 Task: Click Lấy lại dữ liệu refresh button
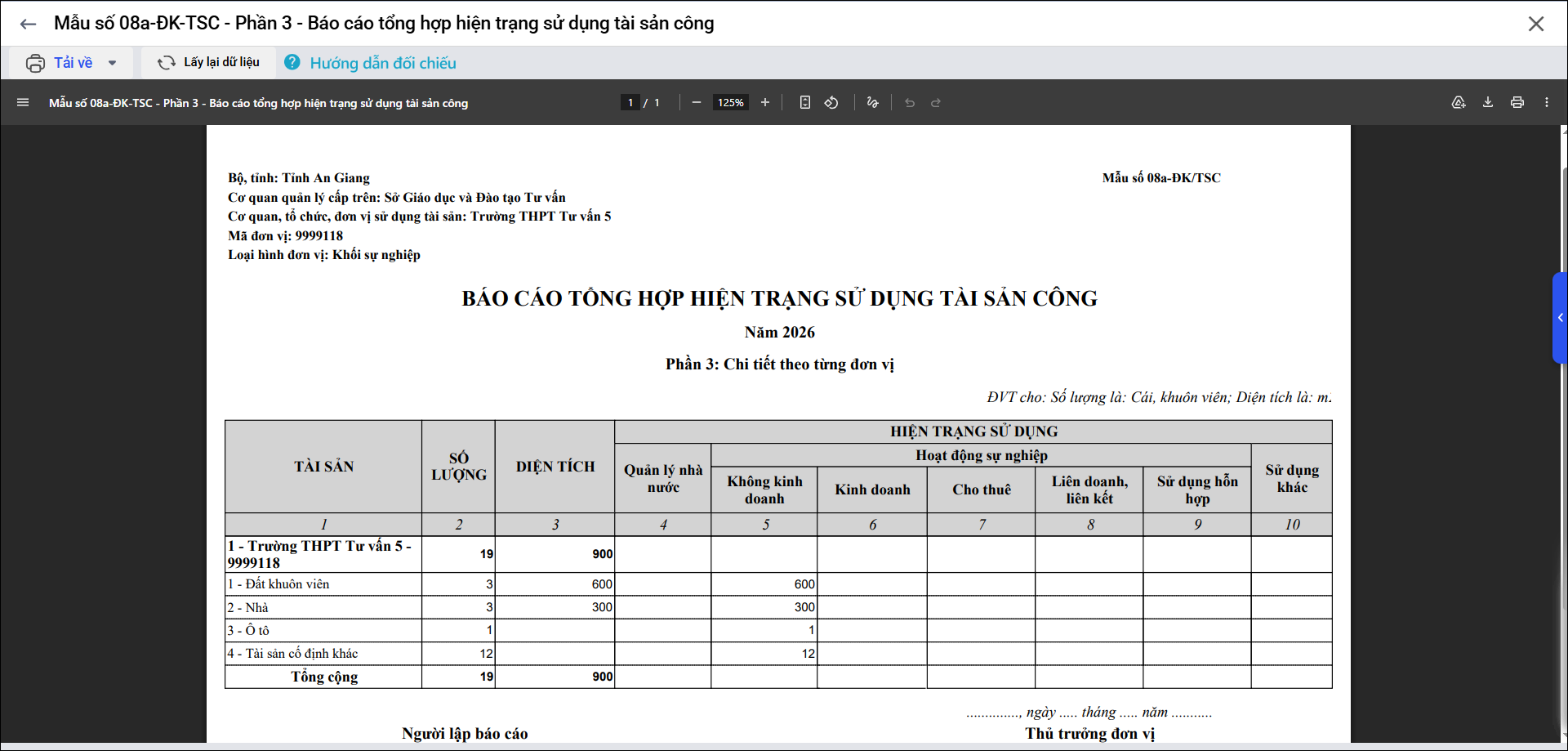[x=208, y=62]
